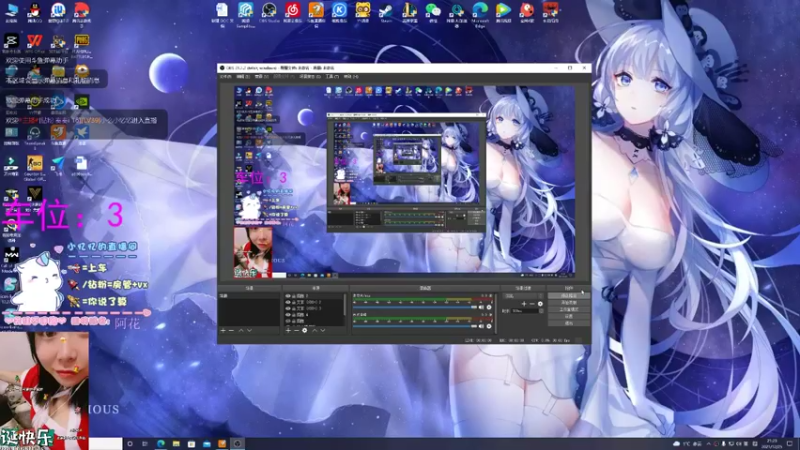Add a transition with the plus icon

(524, 304)
